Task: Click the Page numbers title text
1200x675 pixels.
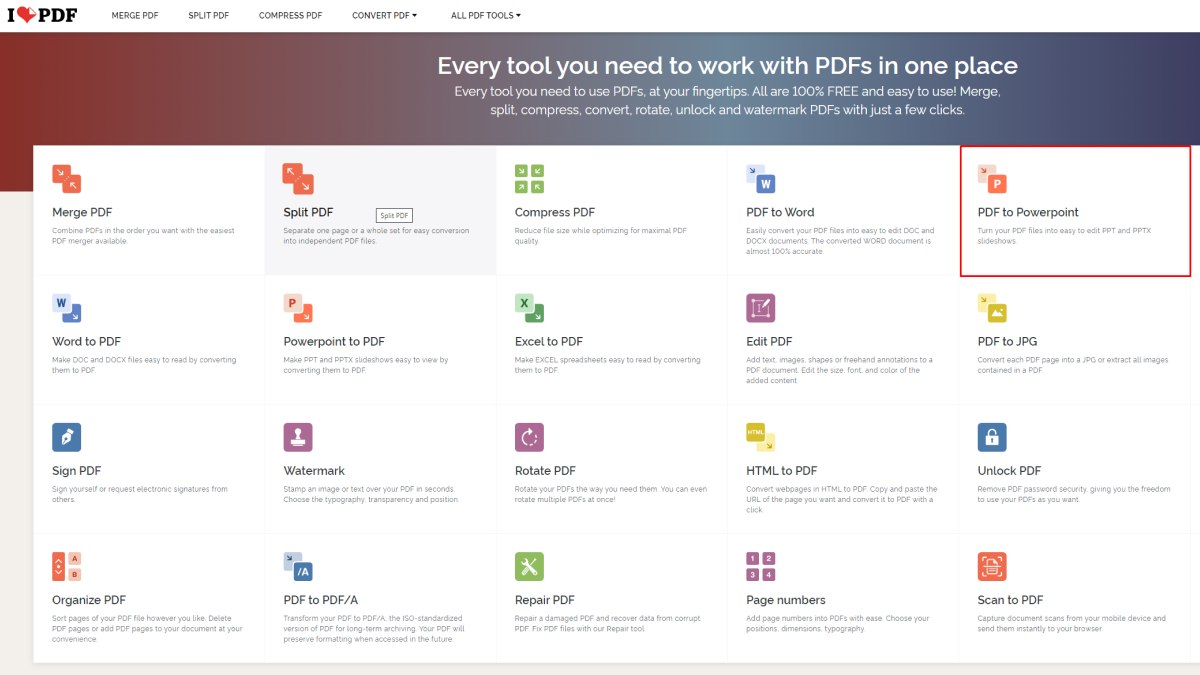Action: point(786,599)
